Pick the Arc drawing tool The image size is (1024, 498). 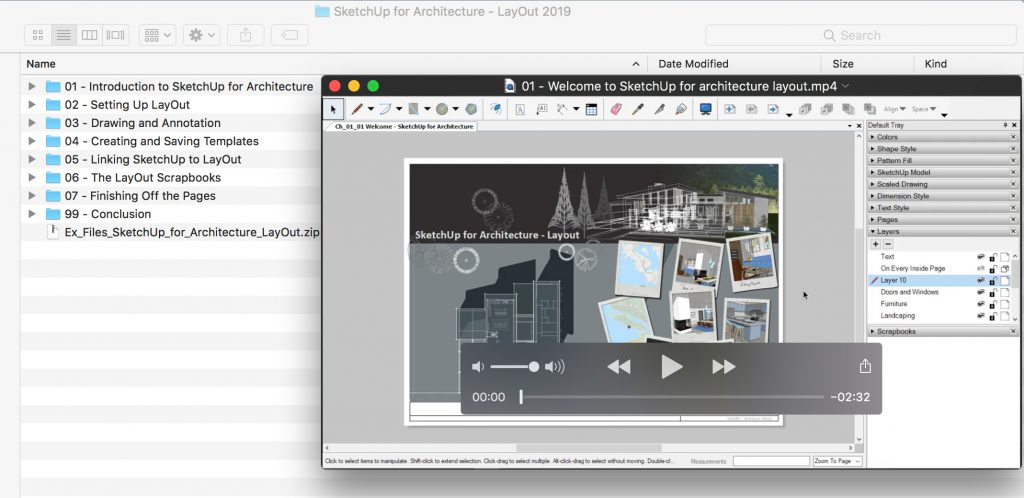(385, 109)
